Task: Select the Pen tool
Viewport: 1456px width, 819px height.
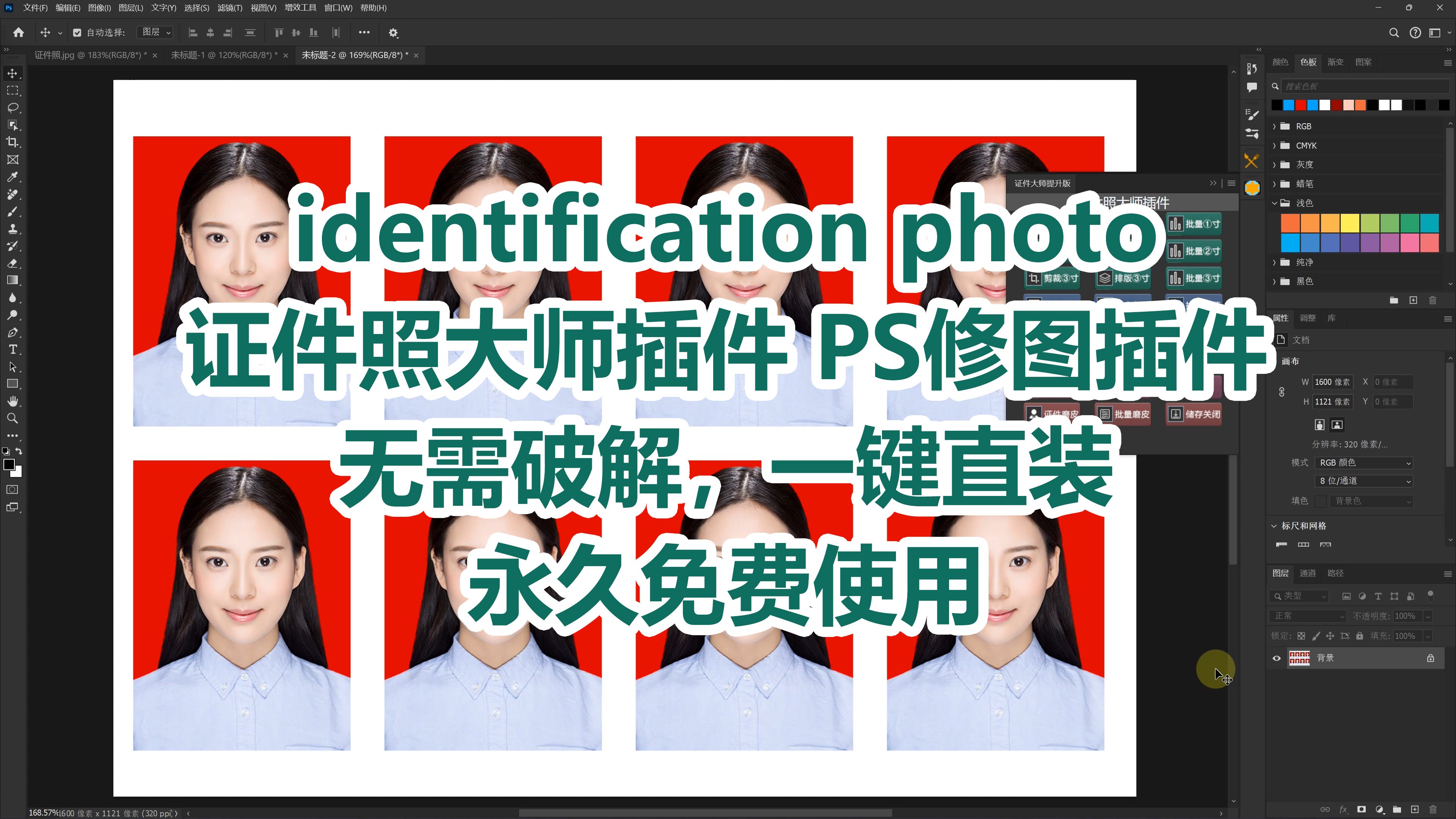Action: pos(13,333)
